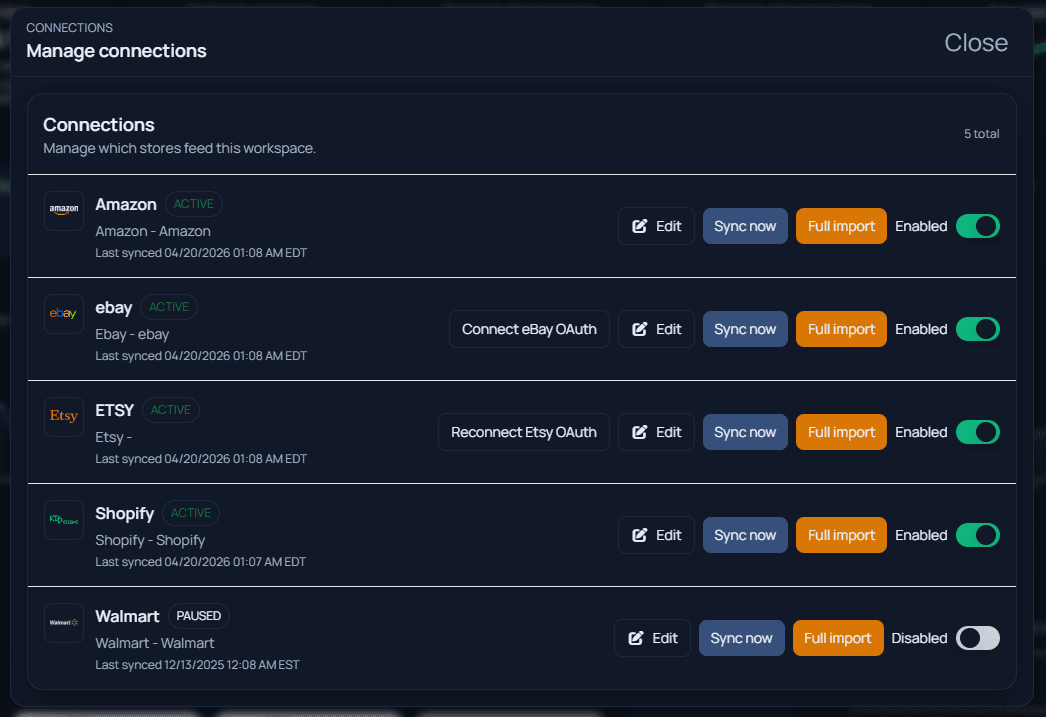The height and width of the screenshot is (717, 1046).
Task: Click the Amazon store logo icon
Action: [64, 211]
